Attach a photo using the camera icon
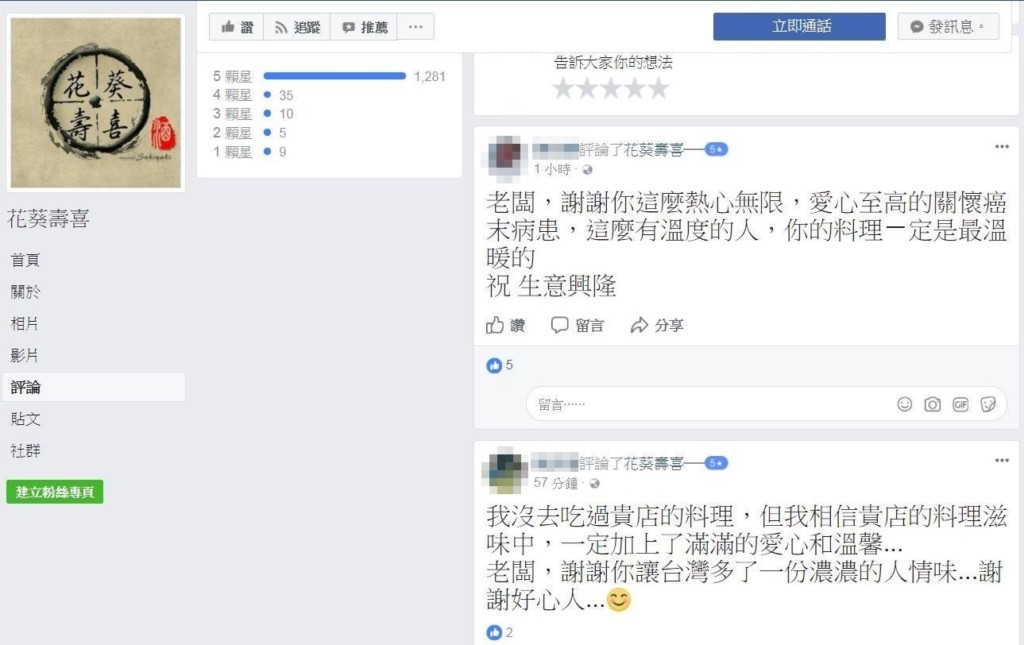Screen dimensions: 1024x645 (933, 404)
